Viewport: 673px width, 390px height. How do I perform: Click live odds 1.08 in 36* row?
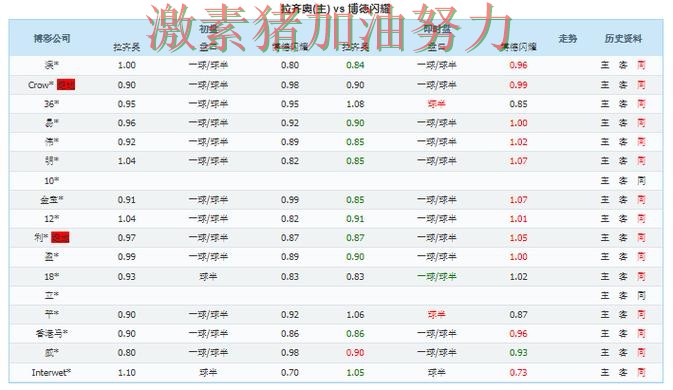(x=355, y=104)
